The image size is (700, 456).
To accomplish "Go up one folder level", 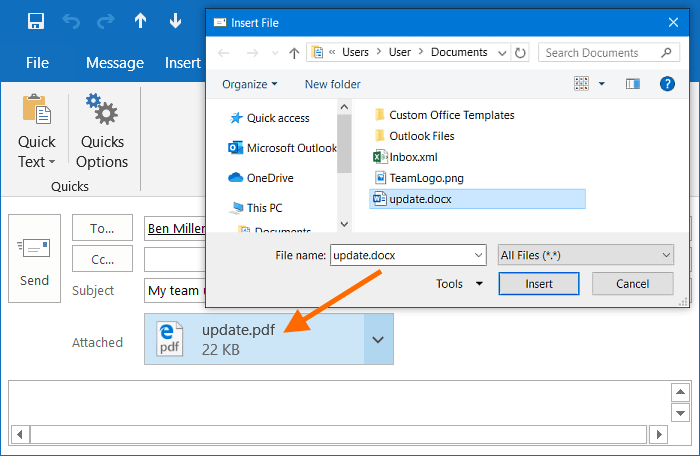I will pyautogui.click(x=294, y=53).
